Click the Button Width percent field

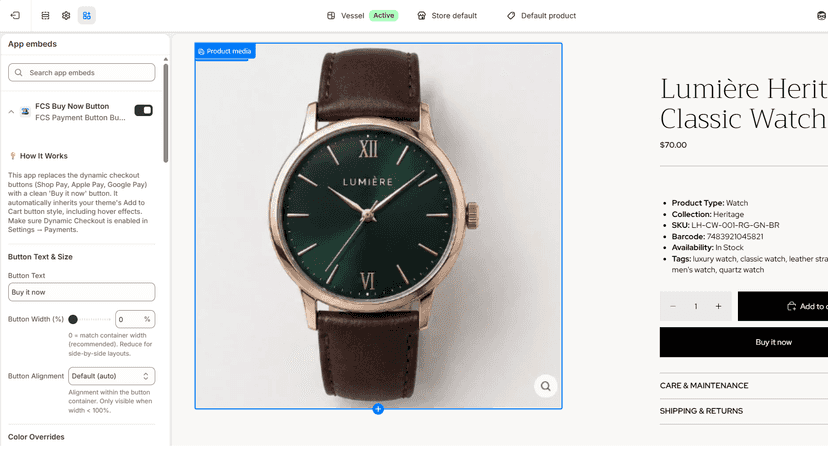click(x=135, y=319)
